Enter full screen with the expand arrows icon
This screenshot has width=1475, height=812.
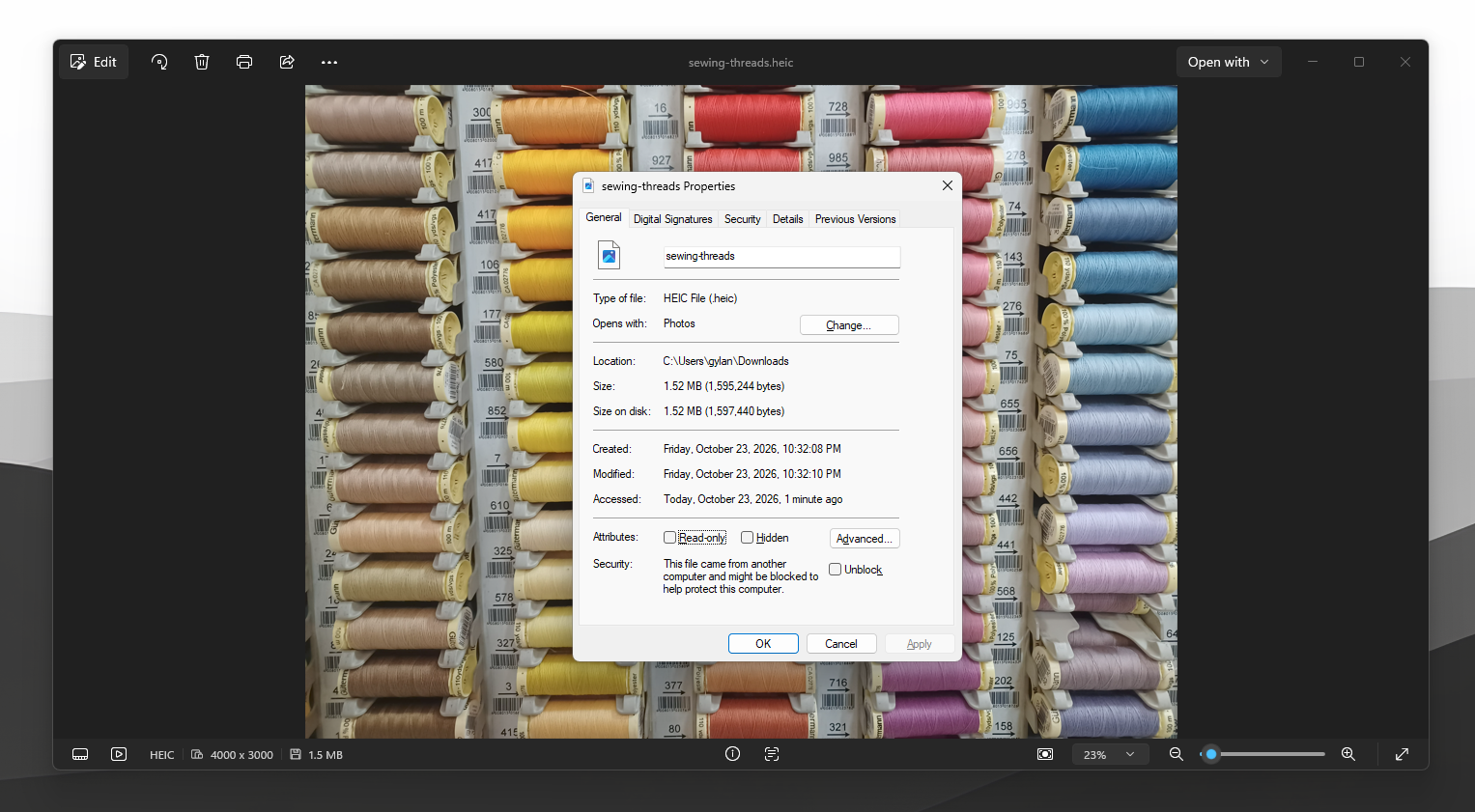tap(1402, 754)
